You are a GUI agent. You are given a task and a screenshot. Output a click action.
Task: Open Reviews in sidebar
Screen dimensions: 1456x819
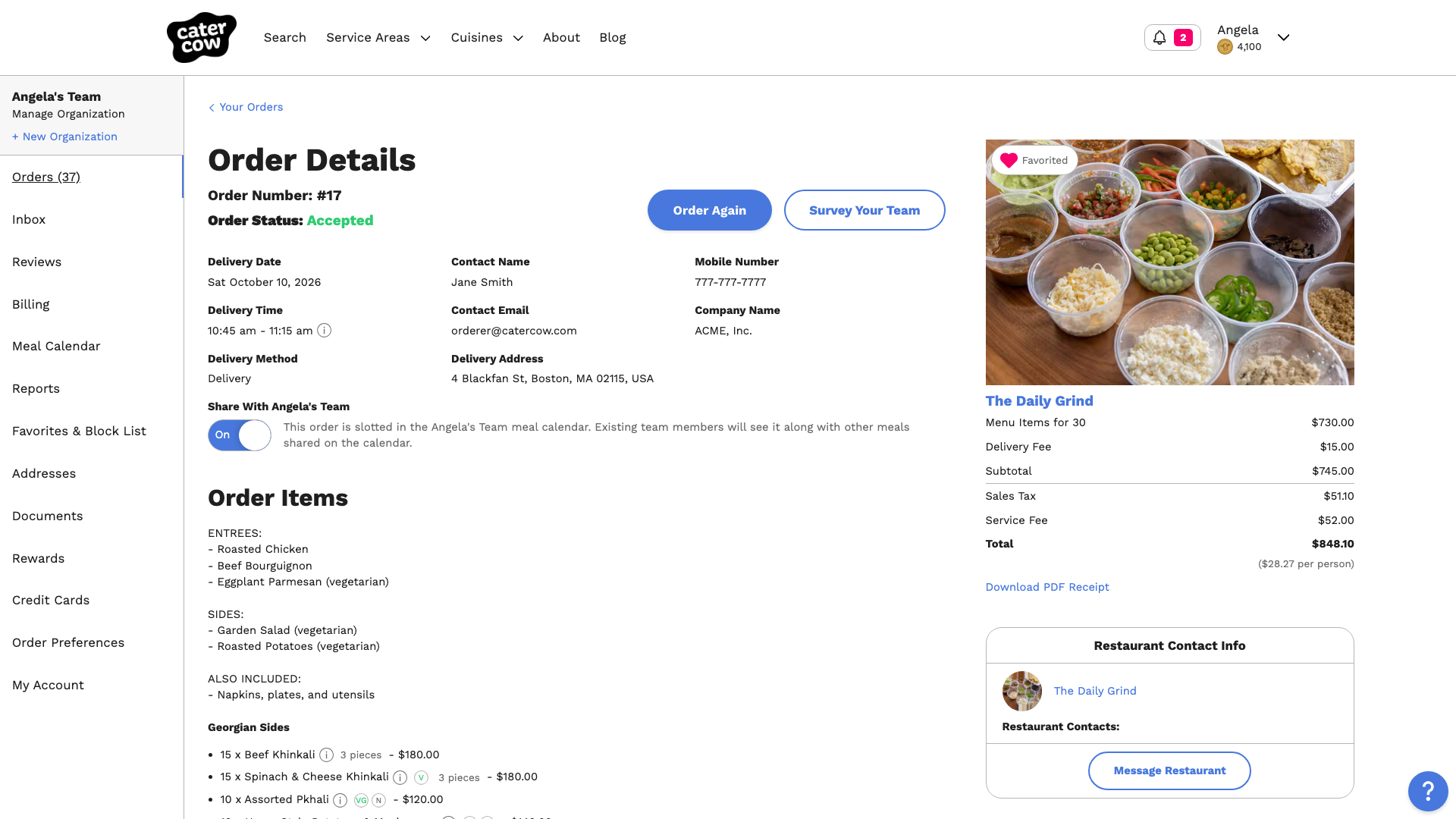(x=36, y=262)
